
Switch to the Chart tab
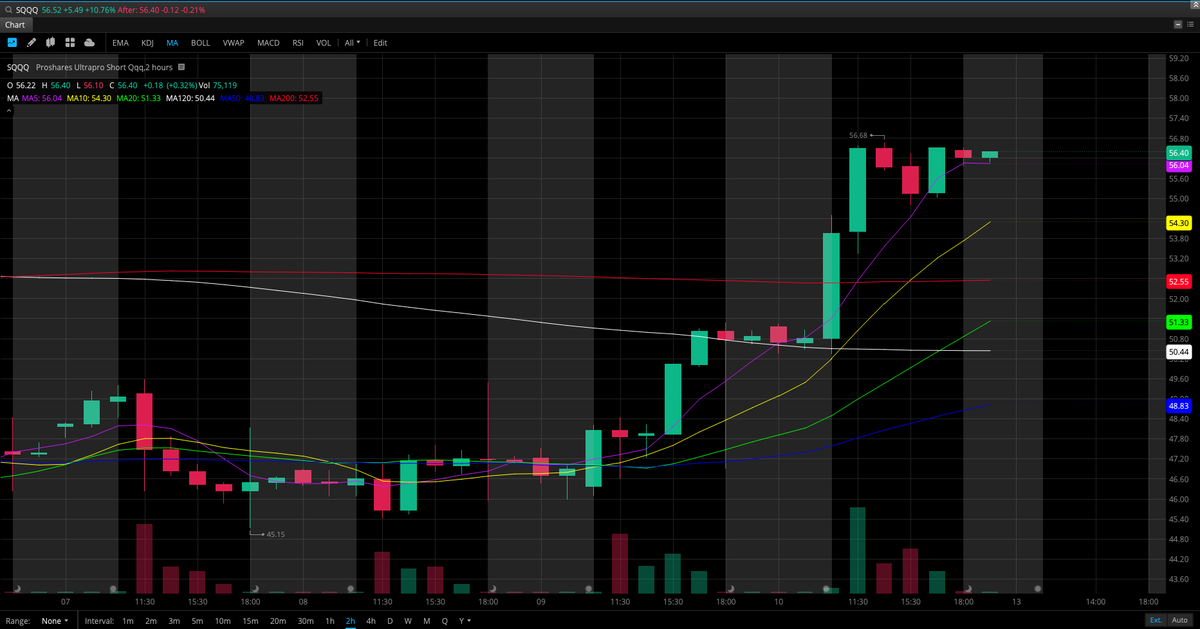pyautogui.click(x=15, y=24)
